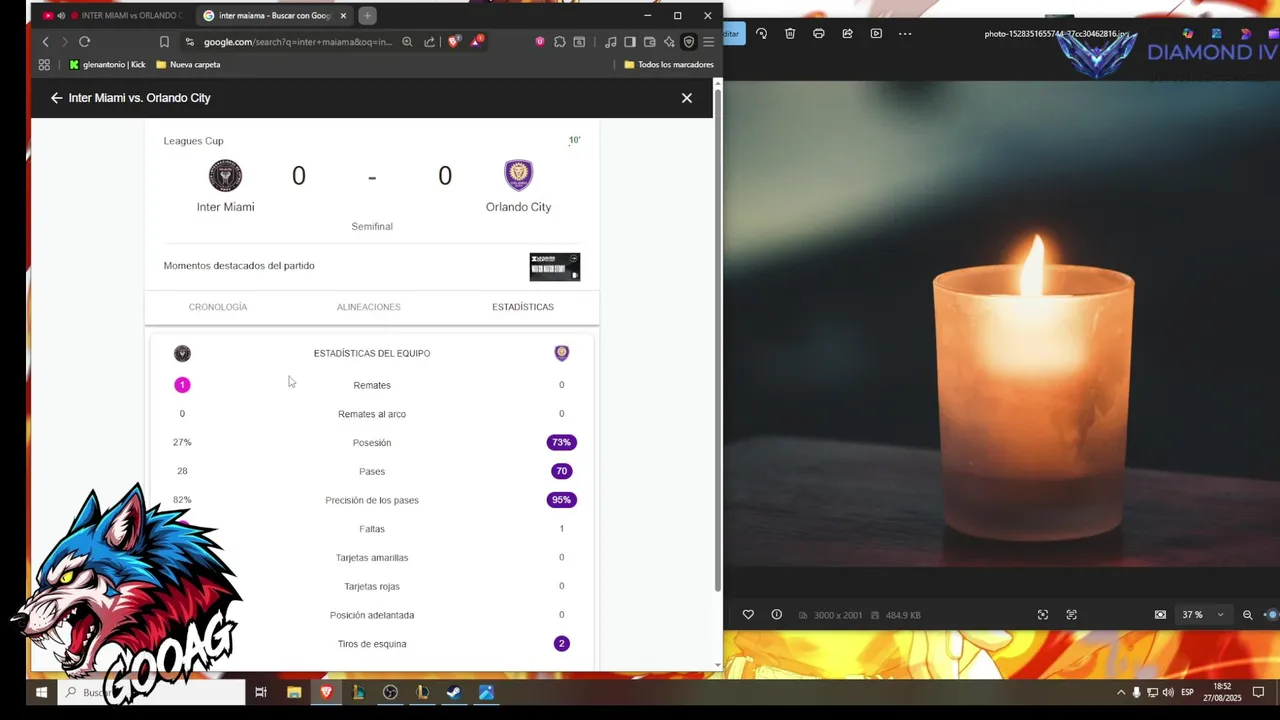Open Leo AI assistant icon

pyautogui.click(x=669, y=42)
